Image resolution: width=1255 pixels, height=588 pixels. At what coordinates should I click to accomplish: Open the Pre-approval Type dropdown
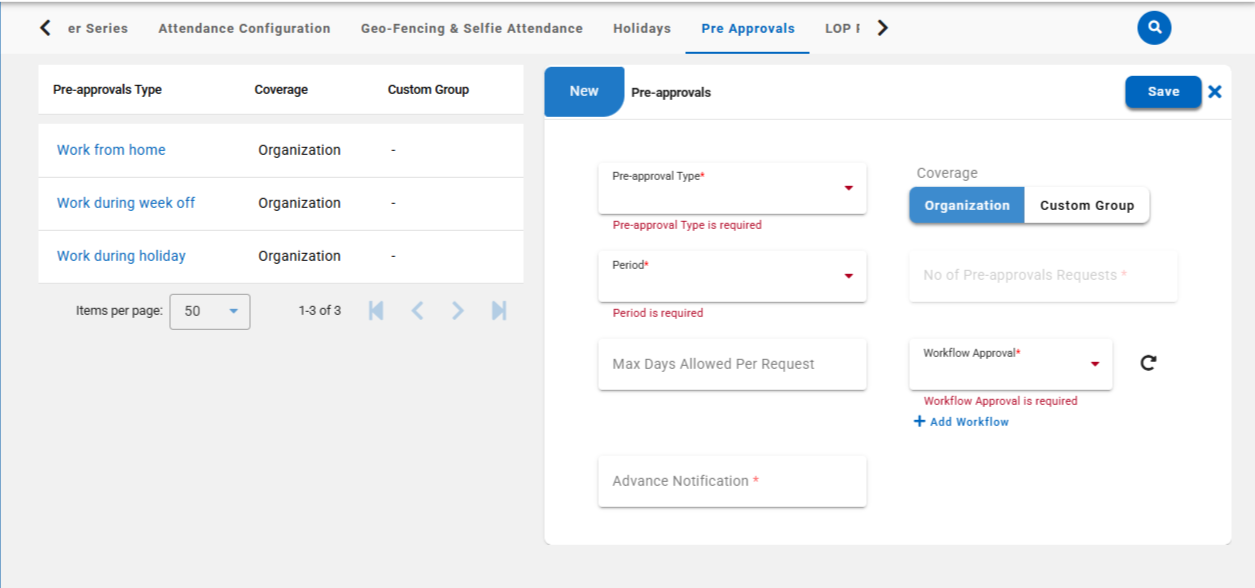click(732, 188)
